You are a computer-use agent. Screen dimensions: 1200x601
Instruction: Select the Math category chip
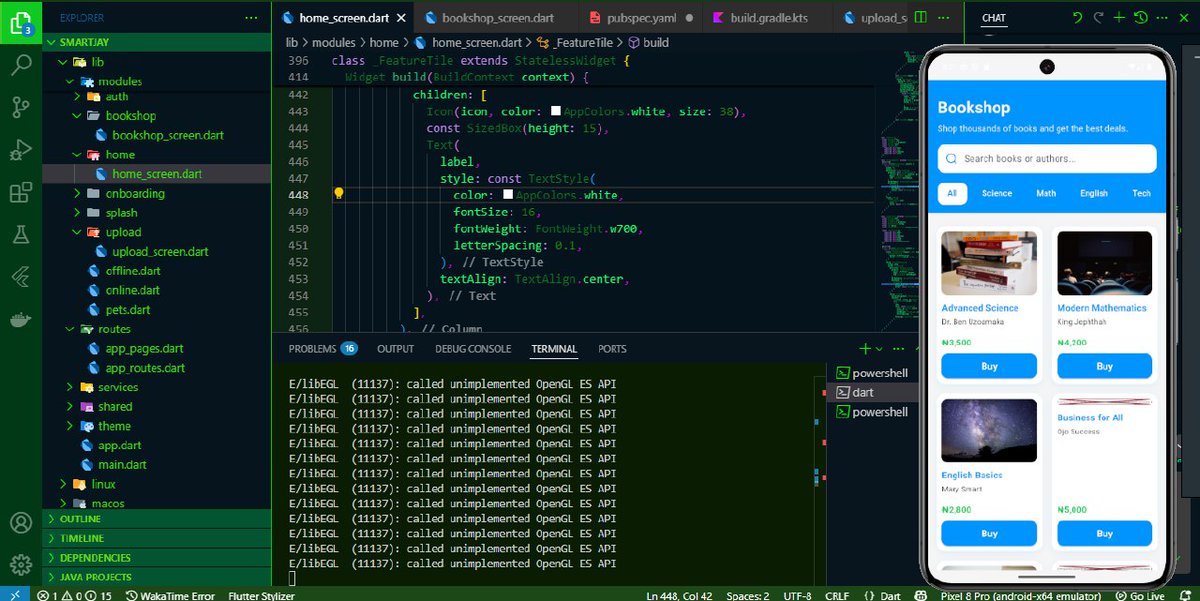[x=1046, y=193]
